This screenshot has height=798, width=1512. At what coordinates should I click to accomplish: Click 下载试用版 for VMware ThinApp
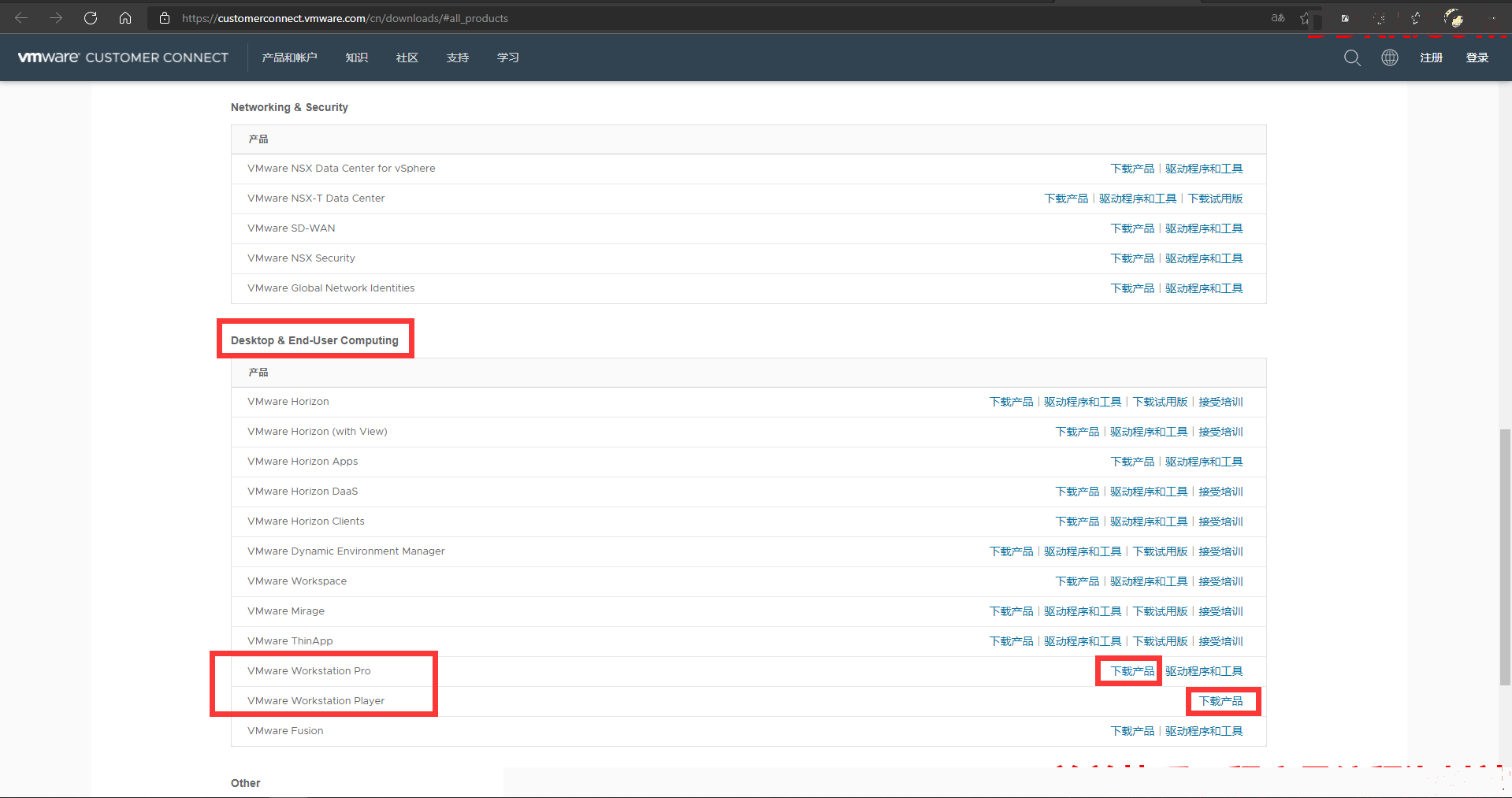click(x=1160, y=641)
